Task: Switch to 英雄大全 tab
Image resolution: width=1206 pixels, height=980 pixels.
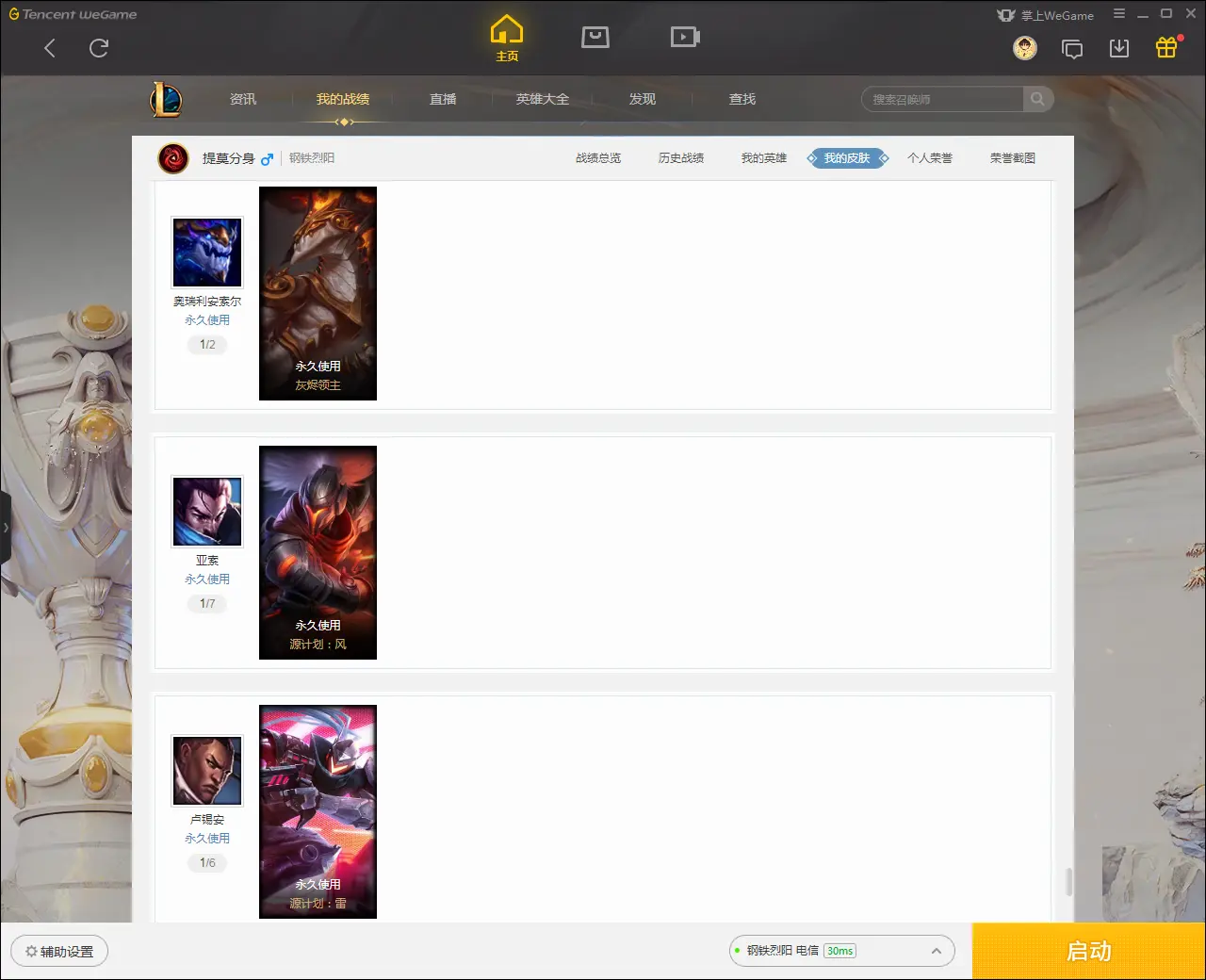Action: point(543,99)
